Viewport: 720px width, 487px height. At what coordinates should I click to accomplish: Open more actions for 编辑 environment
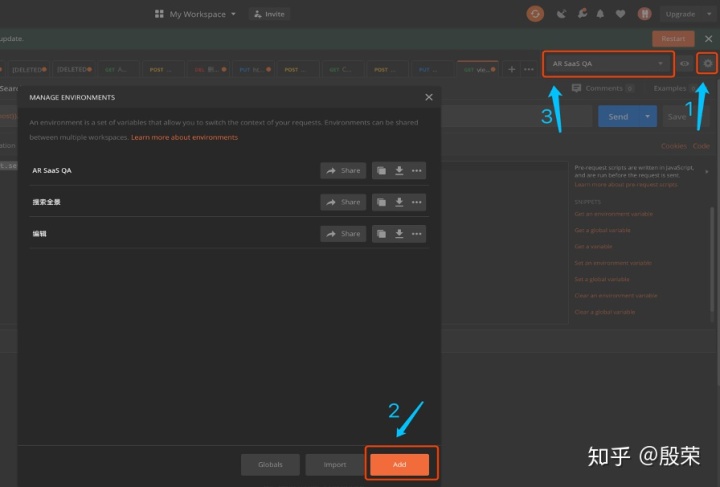tap(416, 234)
